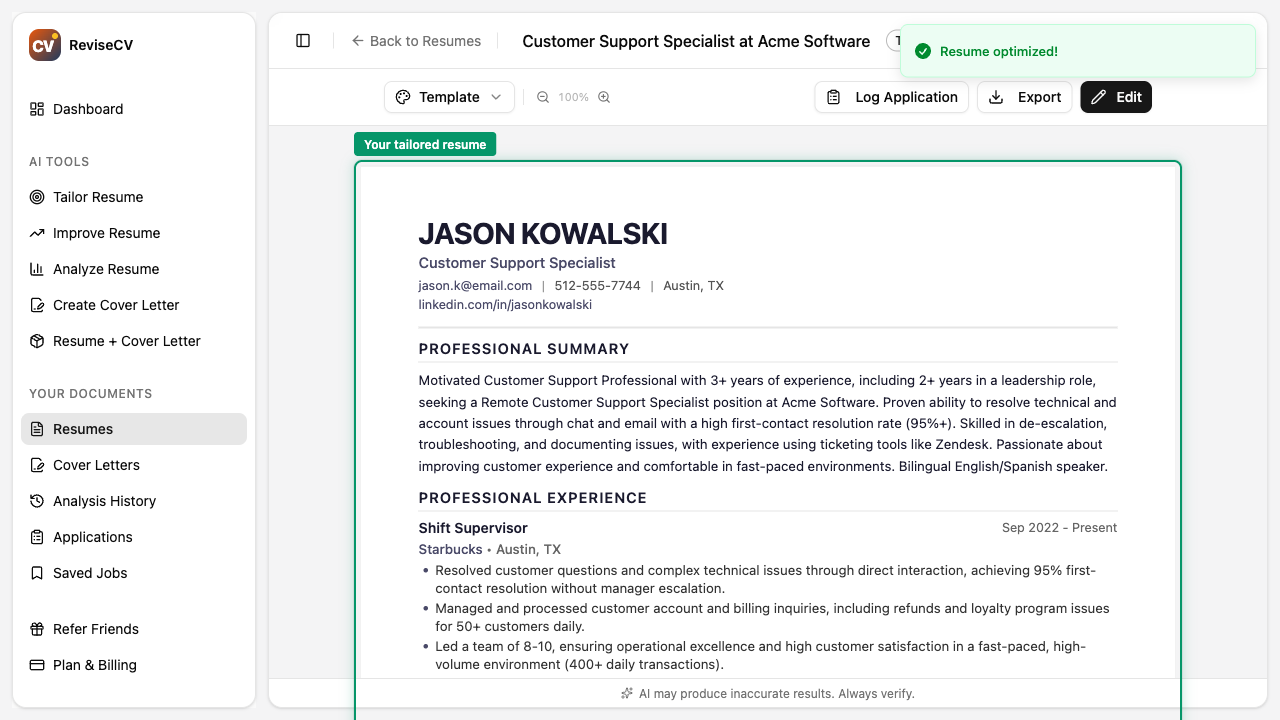Open Refer Friends
This screenshot has height=720, width=1280.
click(x=95, y=629)
